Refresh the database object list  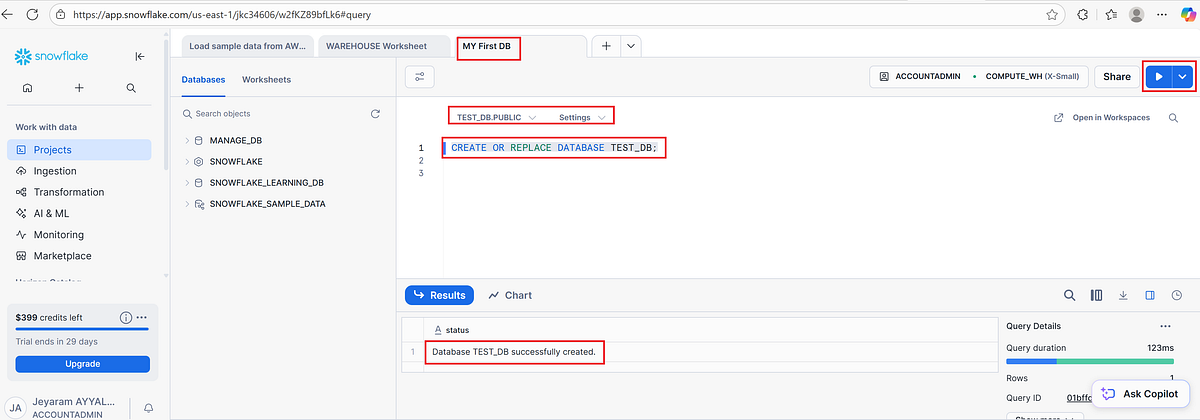click(375, 114)
